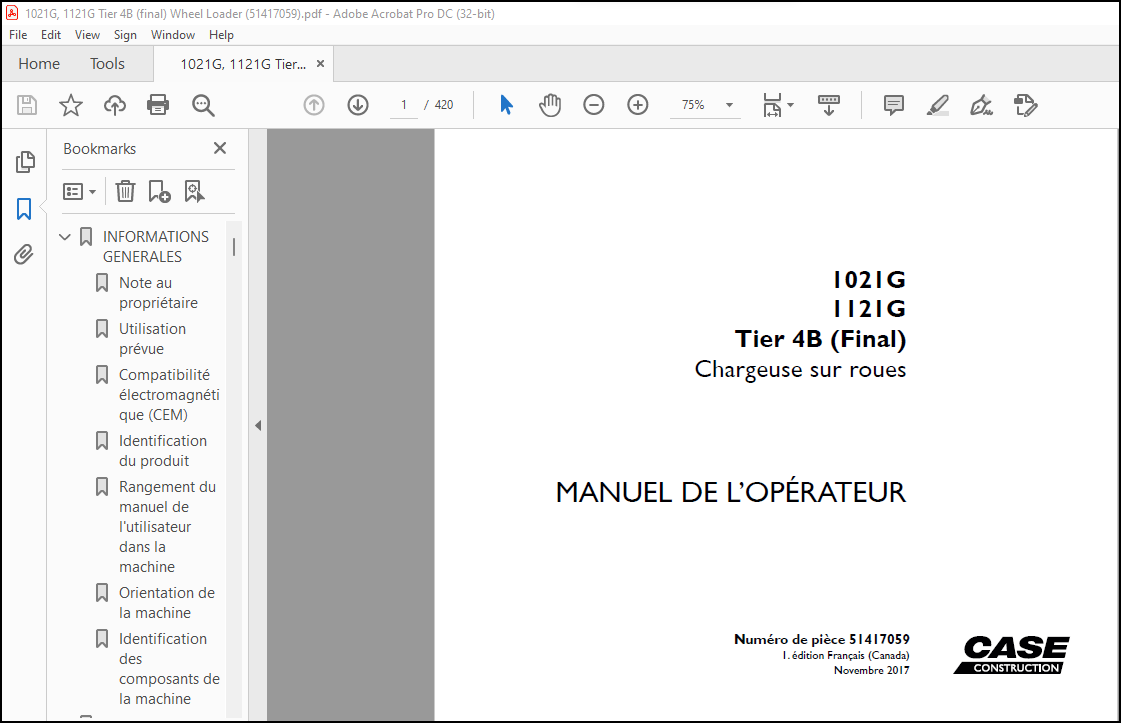Open Compatibilité électromagnétique (CEM) bookmark
Screen dimensions: 1121x723
(x=169, y=395)
